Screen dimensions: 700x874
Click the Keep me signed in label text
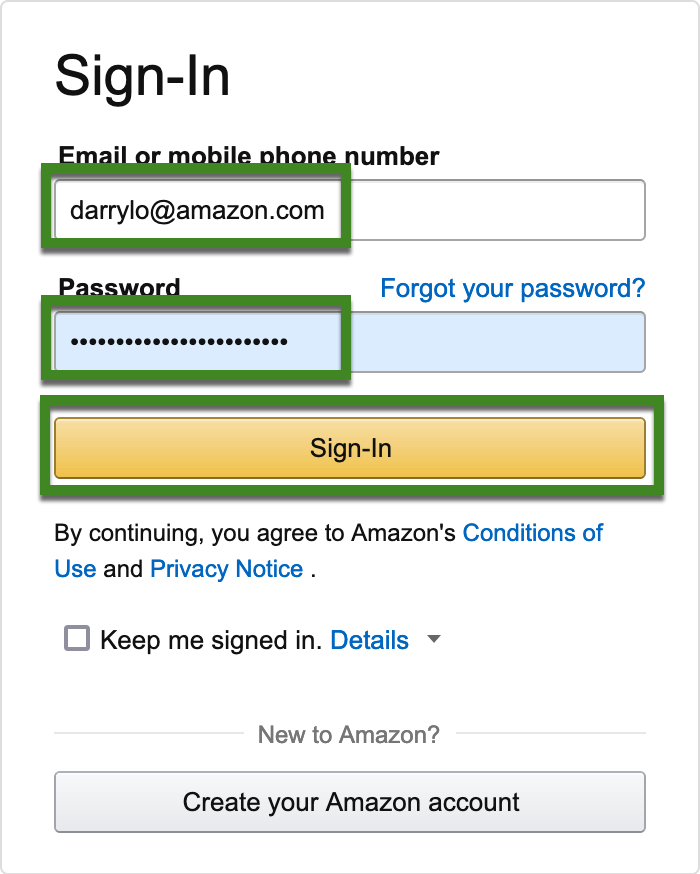[211, 640]
